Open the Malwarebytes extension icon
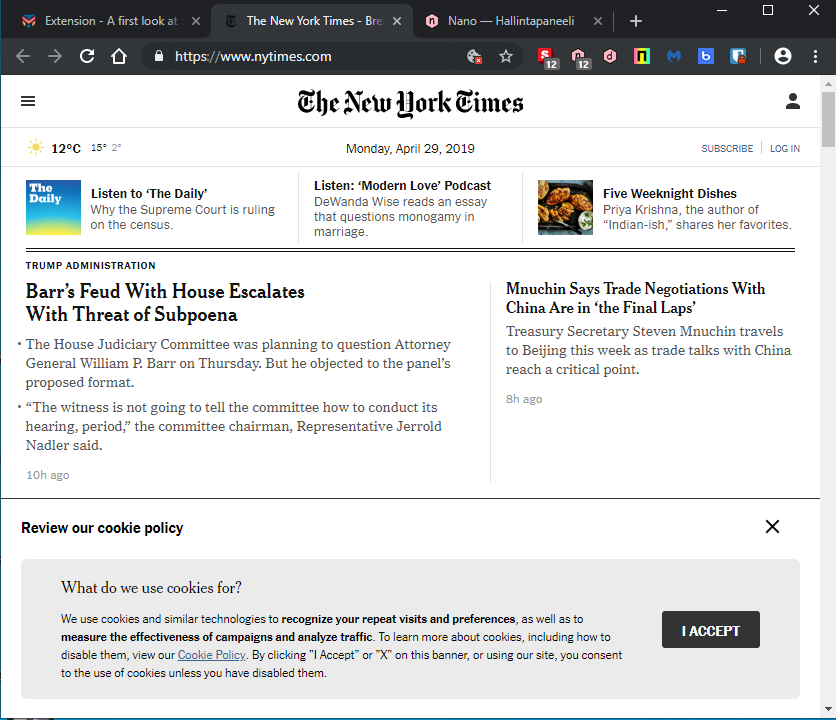This screenshot has height=720, width=836. 674,57
